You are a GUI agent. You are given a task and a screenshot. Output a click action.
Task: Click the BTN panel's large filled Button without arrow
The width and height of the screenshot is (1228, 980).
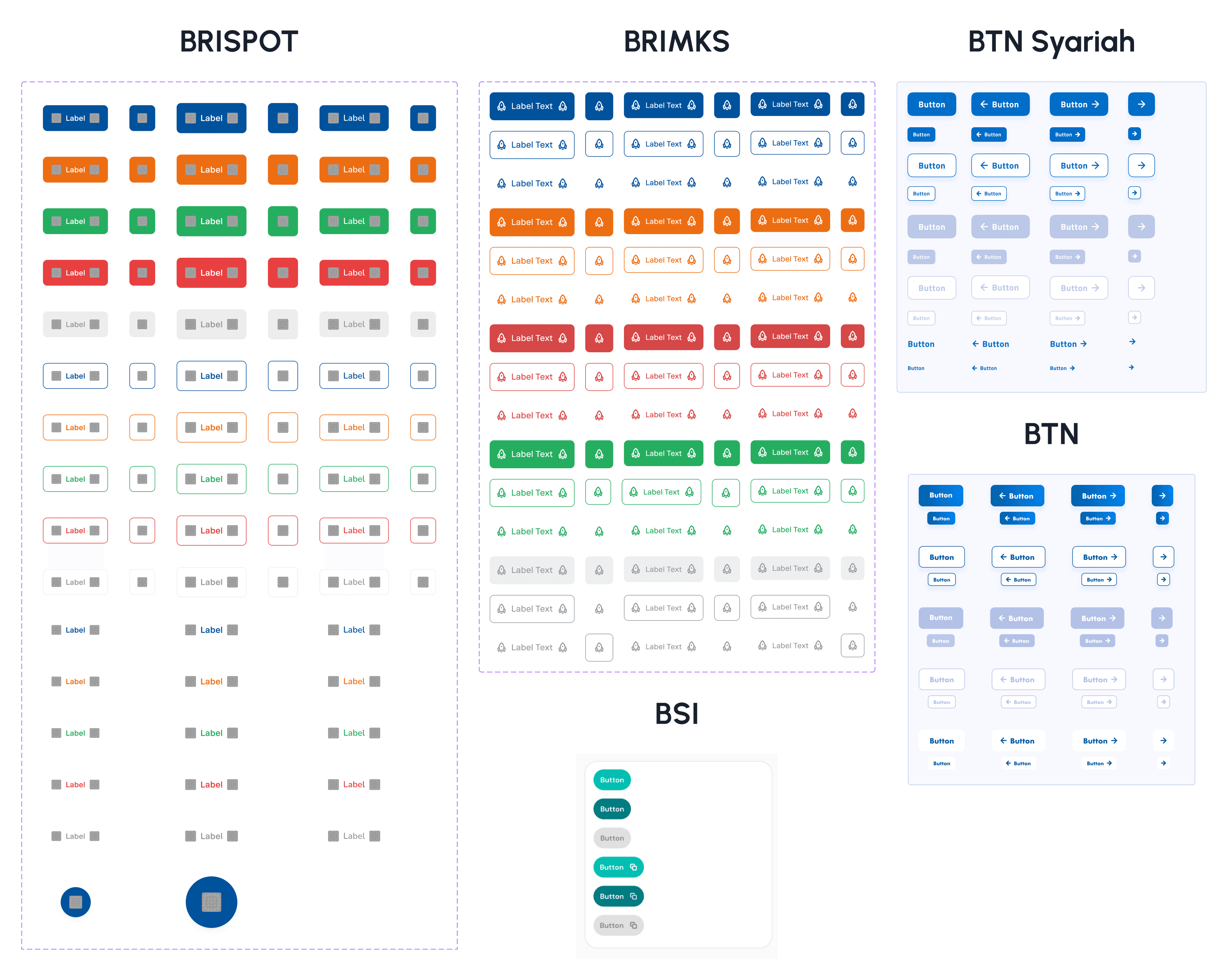pyautogui.click(x=941, y=496)
